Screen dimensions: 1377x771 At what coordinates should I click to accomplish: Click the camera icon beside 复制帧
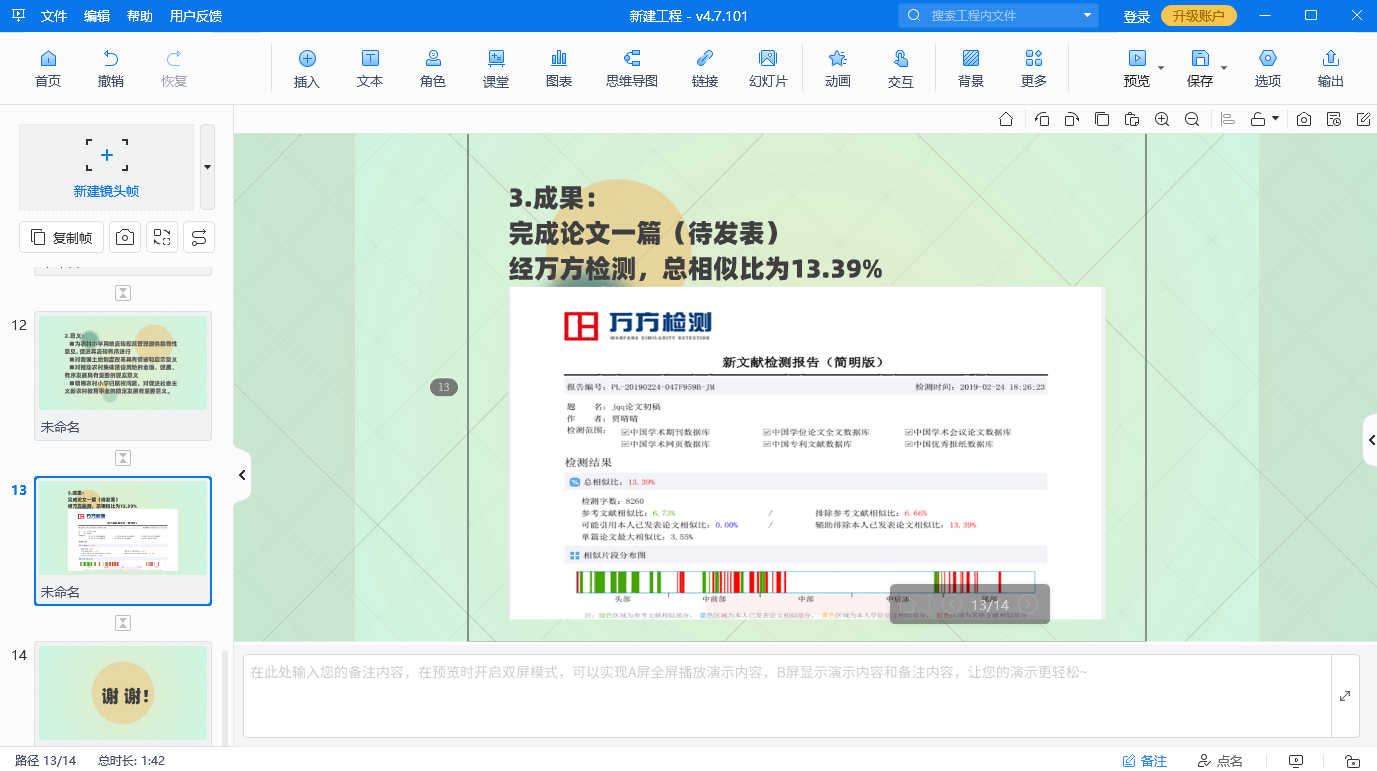pos(125,237)
